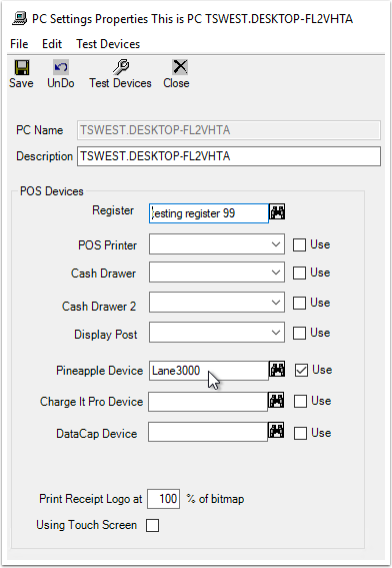
Task: Click the Test Devices wrench icon
Action: (121, 67)
